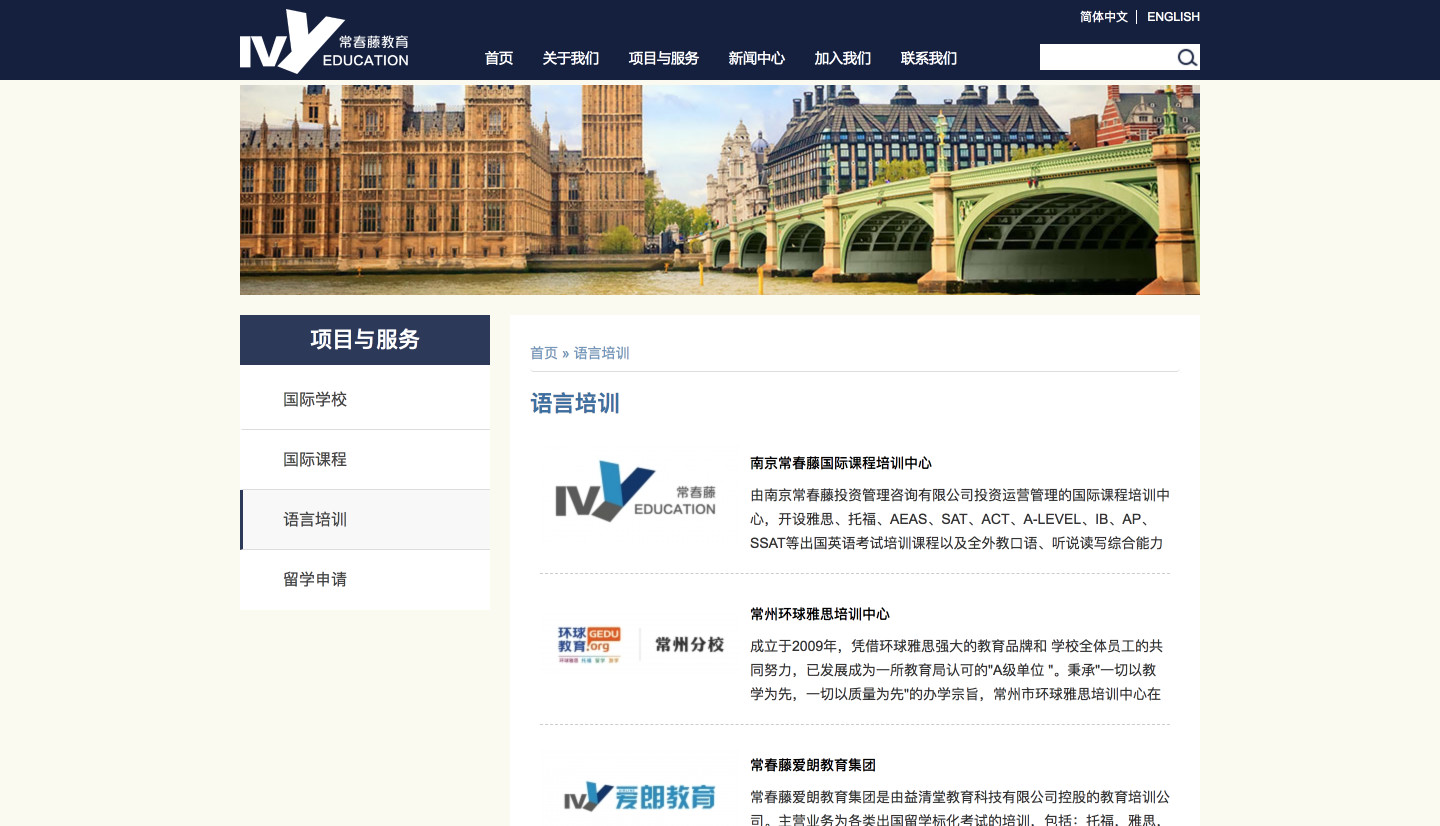Click the 首页 breadcrumb link

pos(544,353)
